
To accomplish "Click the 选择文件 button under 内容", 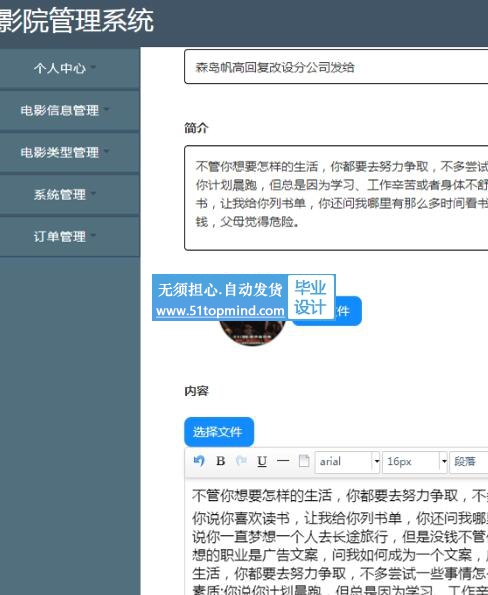I will coord(219,432).
